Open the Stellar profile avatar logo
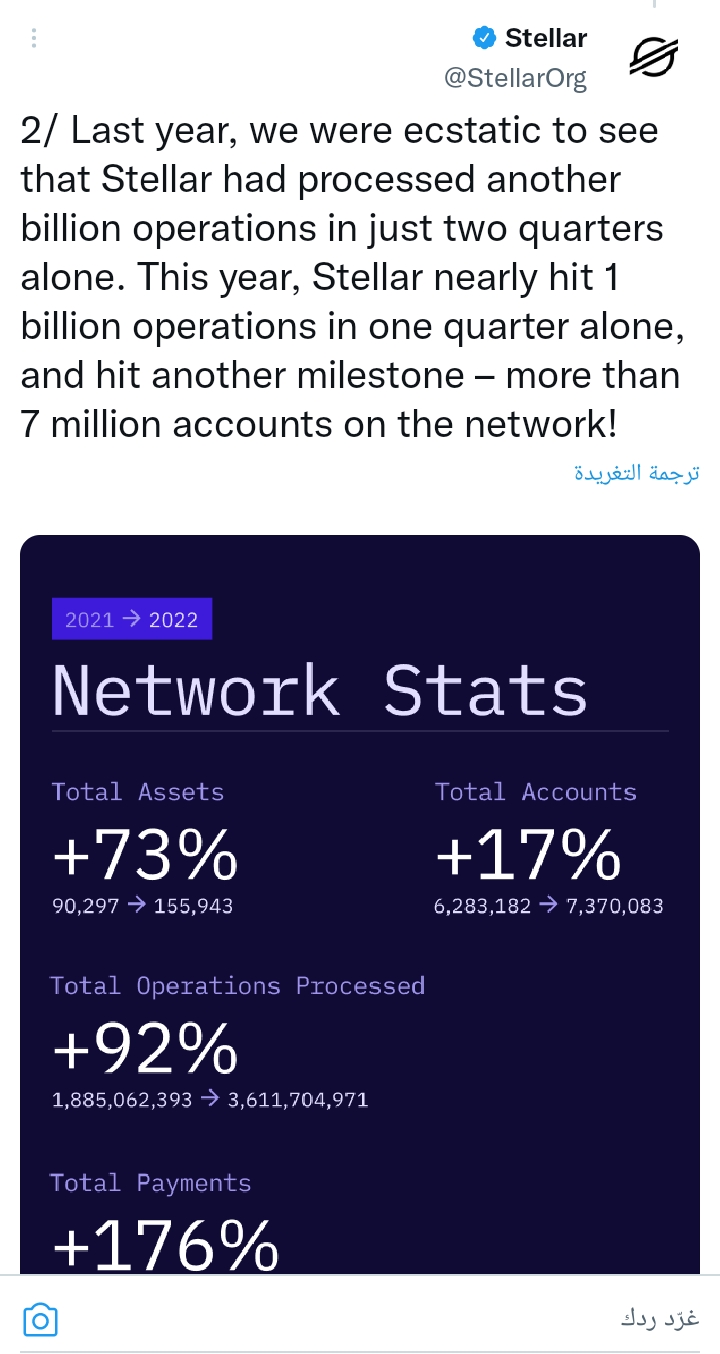The height and width of the screenshot is (1354, 720). pyautogui.click(x=653, y=57)
